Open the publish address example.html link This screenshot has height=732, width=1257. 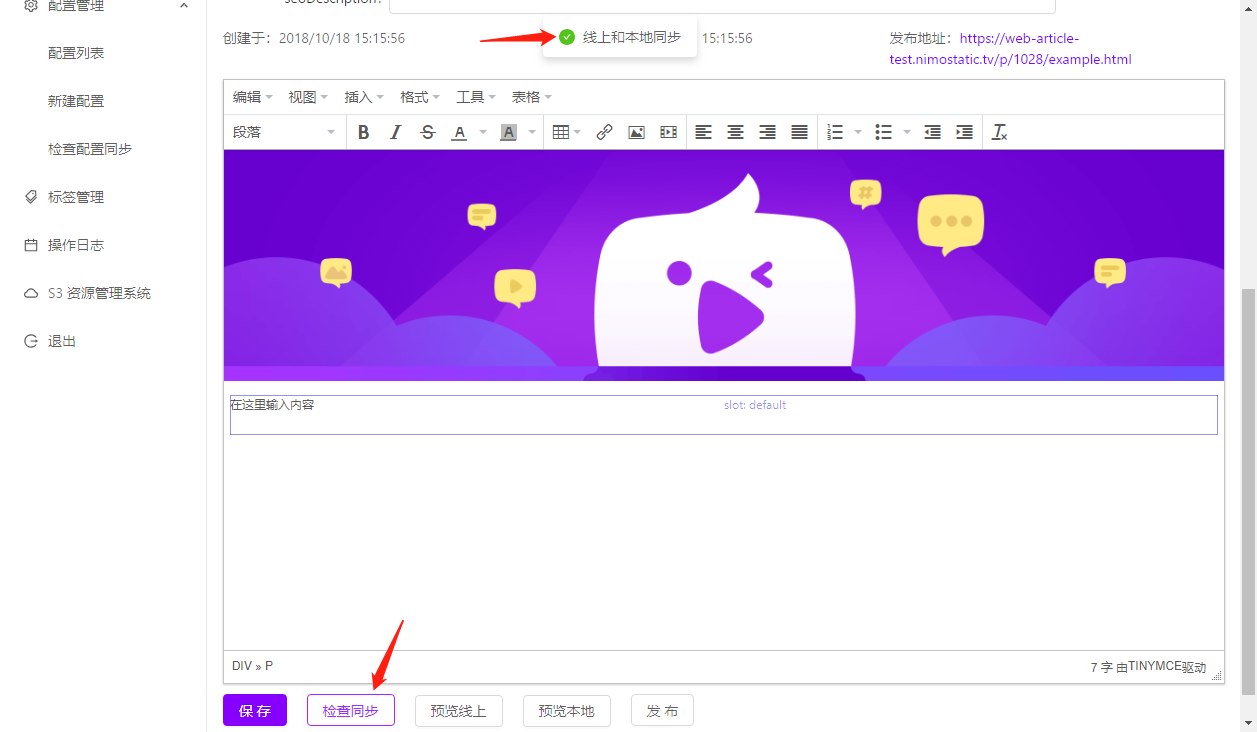click(1010, 49)
